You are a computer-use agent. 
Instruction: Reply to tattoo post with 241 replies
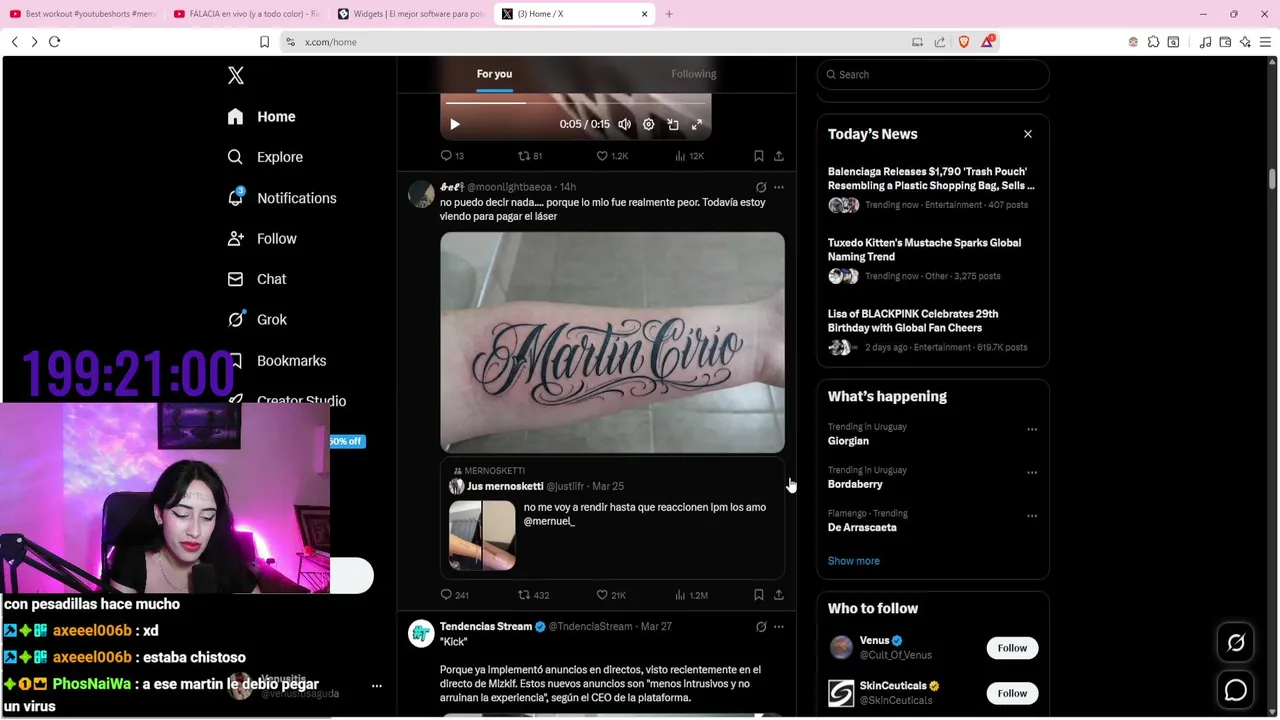point(454,595)
